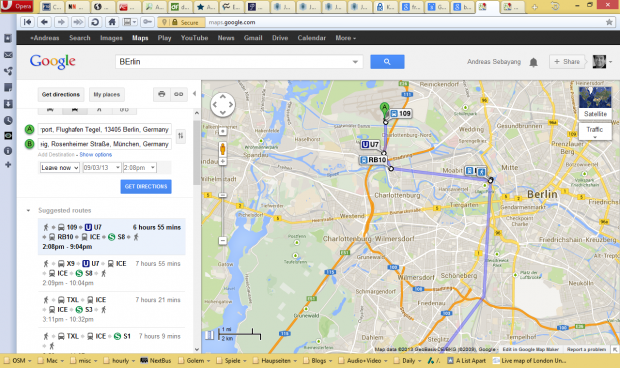620x368 pixels.
Task: Click the Google logo
Action: 53,62
